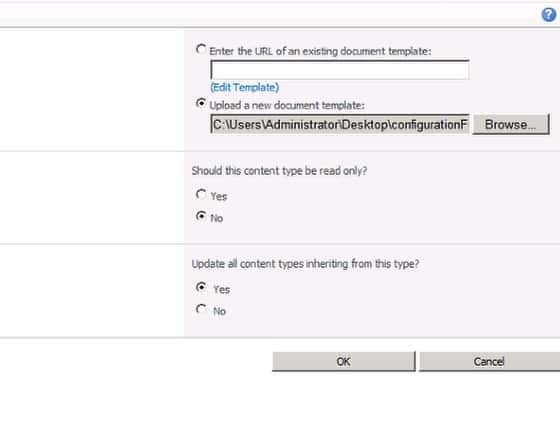
Task: Select the Upload a new document template radio button
Action: 201,103
